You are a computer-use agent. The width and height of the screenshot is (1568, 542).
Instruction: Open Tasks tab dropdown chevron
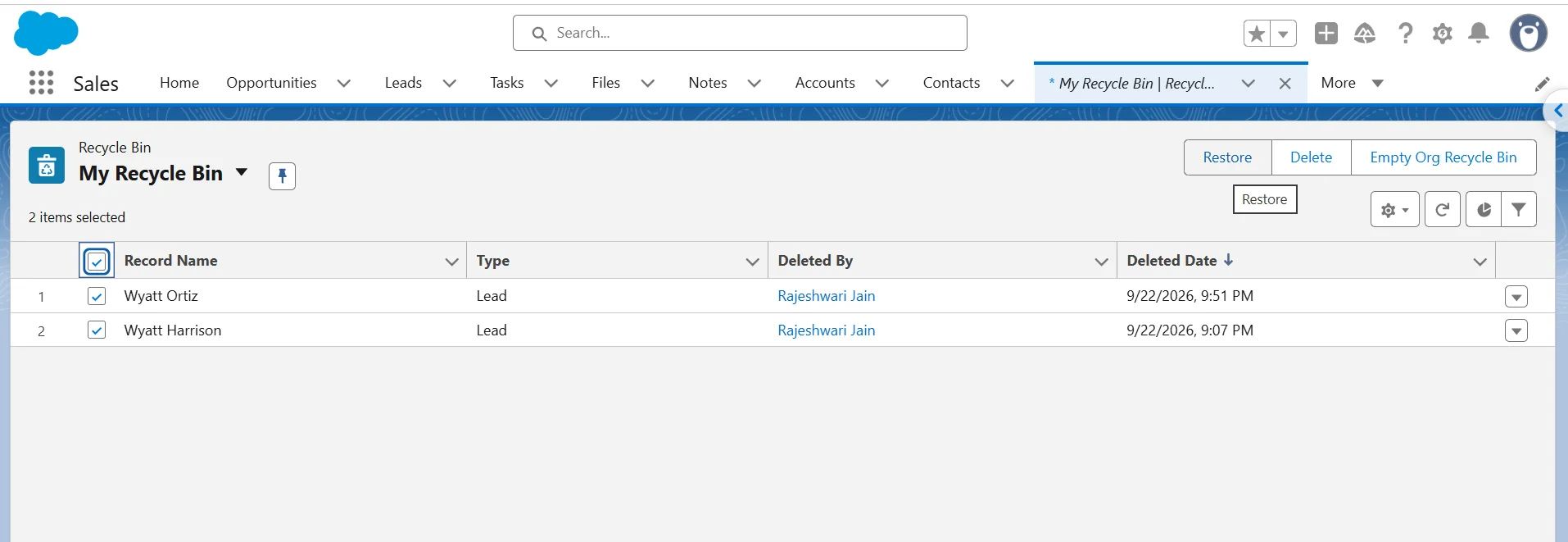(551, 84)
